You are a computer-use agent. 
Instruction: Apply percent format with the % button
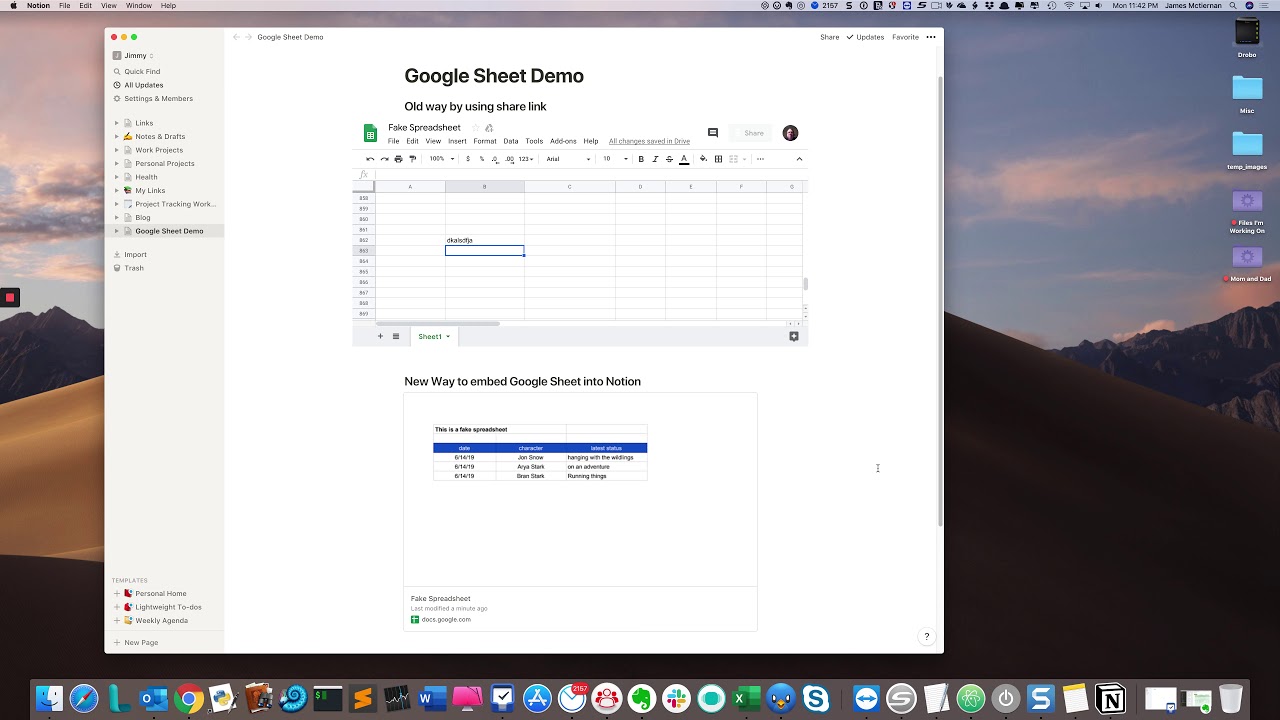coord(481,159)
